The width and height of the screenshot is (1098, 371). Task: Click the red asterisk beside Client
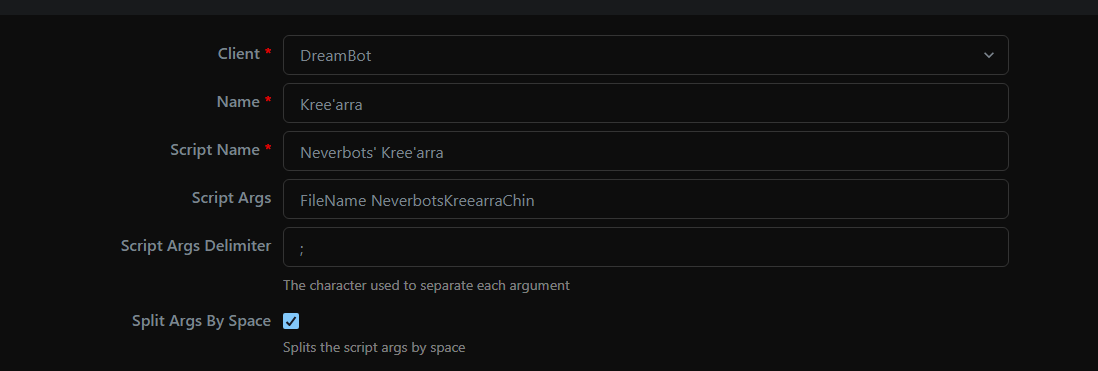coord(267,52)
